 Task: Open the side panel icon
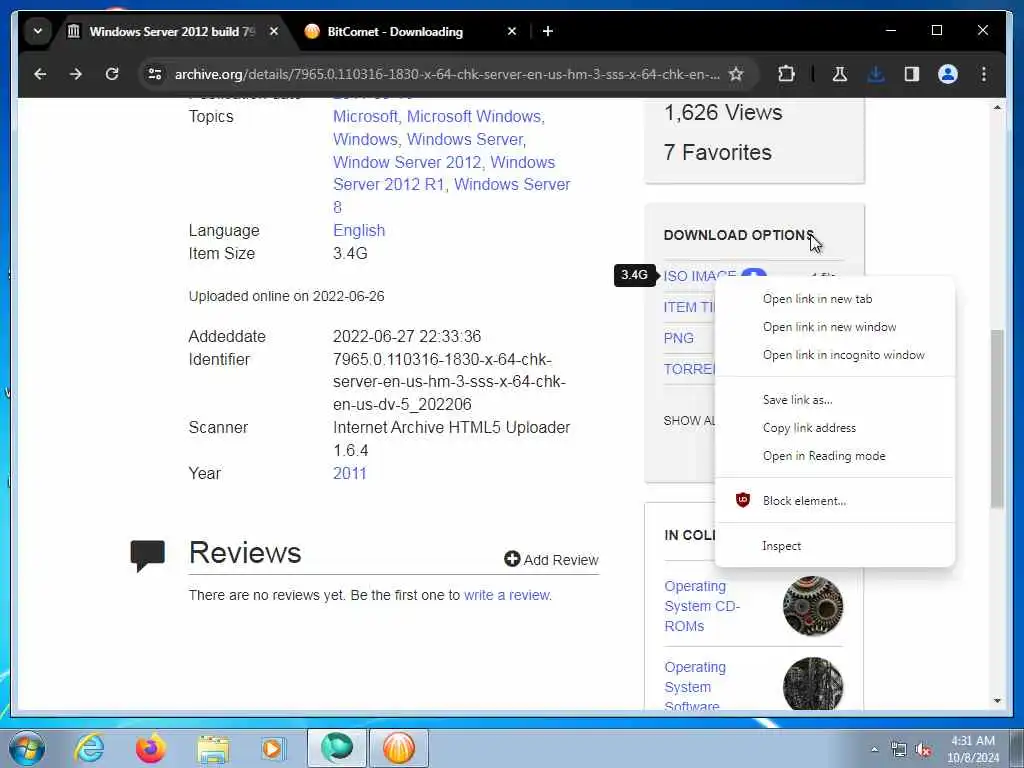point(912,74)
